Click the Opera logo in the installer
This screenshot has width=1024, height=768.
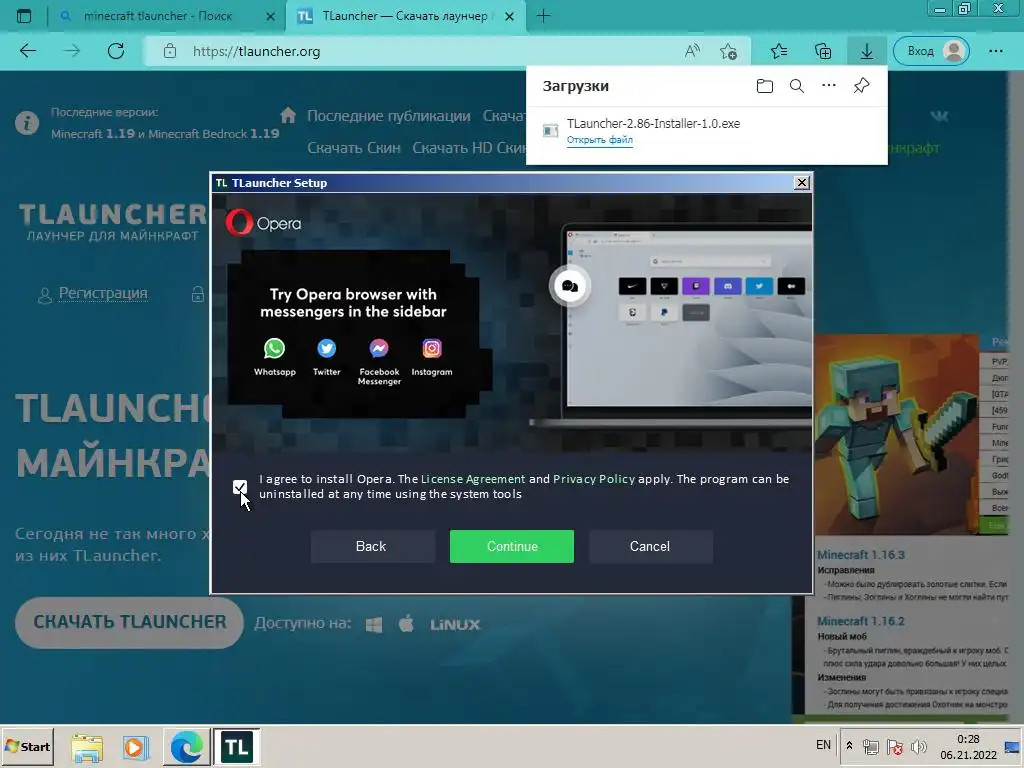coord(264,223)
